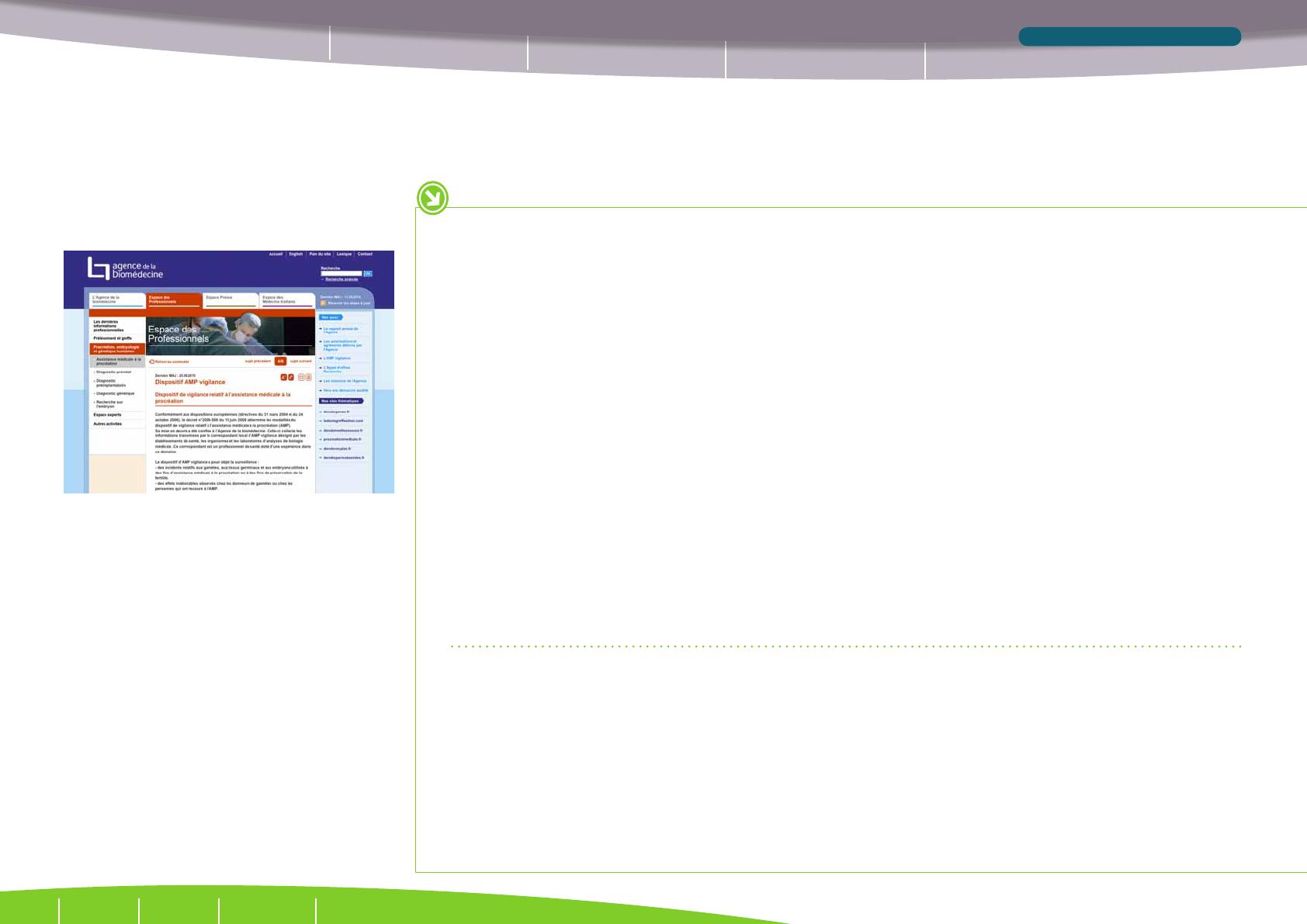Click the rightmost icon beside the Dispositif AMP vigilance title
Image resolution: width=1307 pixels, height=924 pixels.
click(x=309, y=377)
